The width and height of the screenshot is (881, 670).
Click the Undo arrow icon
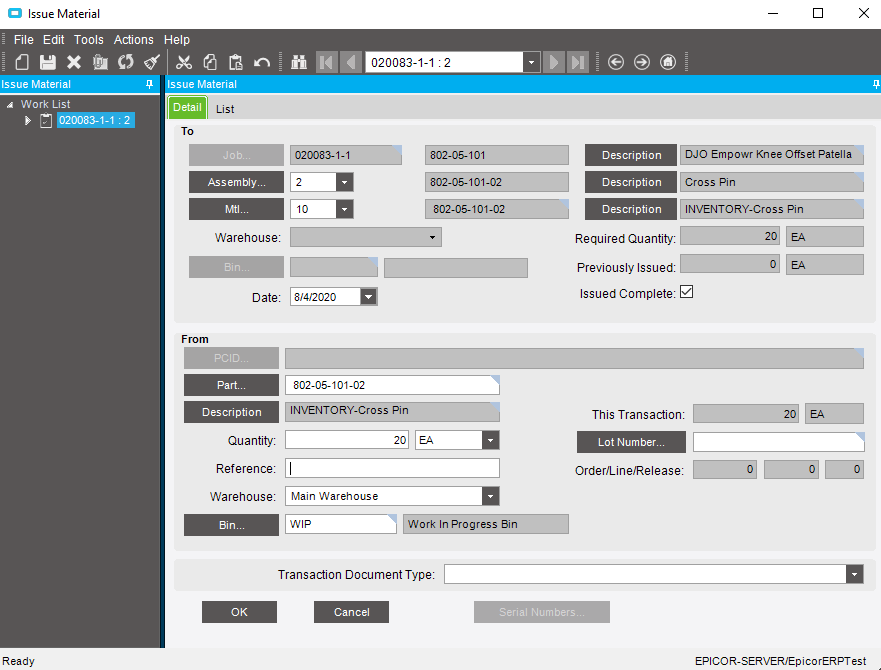pos(262,62)
